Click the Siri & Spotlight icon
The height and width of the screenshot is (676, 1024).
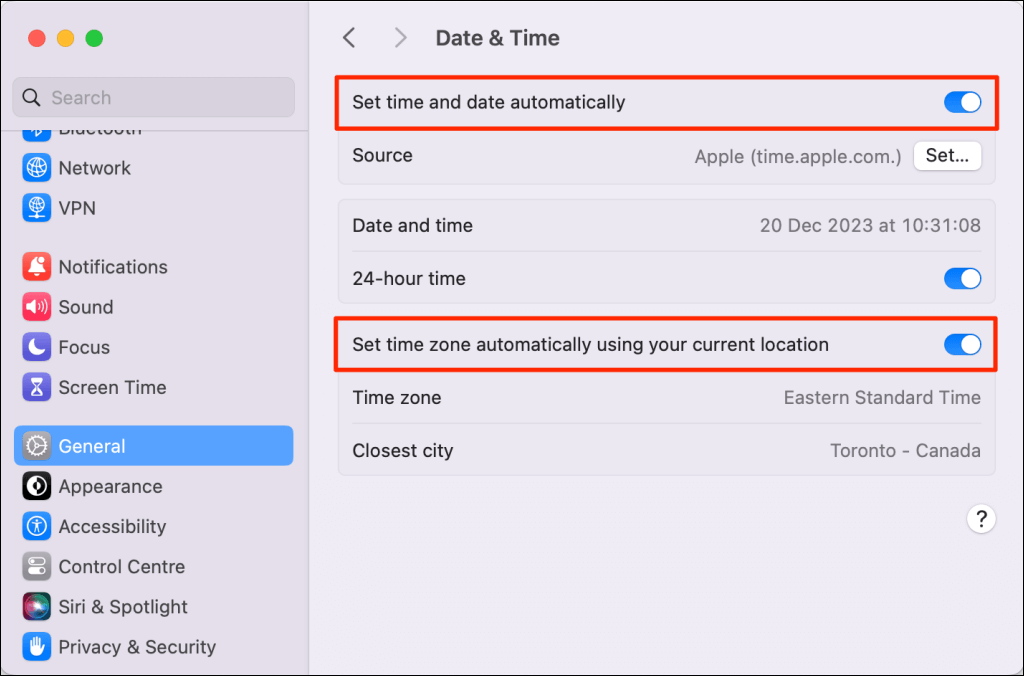click(37, 607)
